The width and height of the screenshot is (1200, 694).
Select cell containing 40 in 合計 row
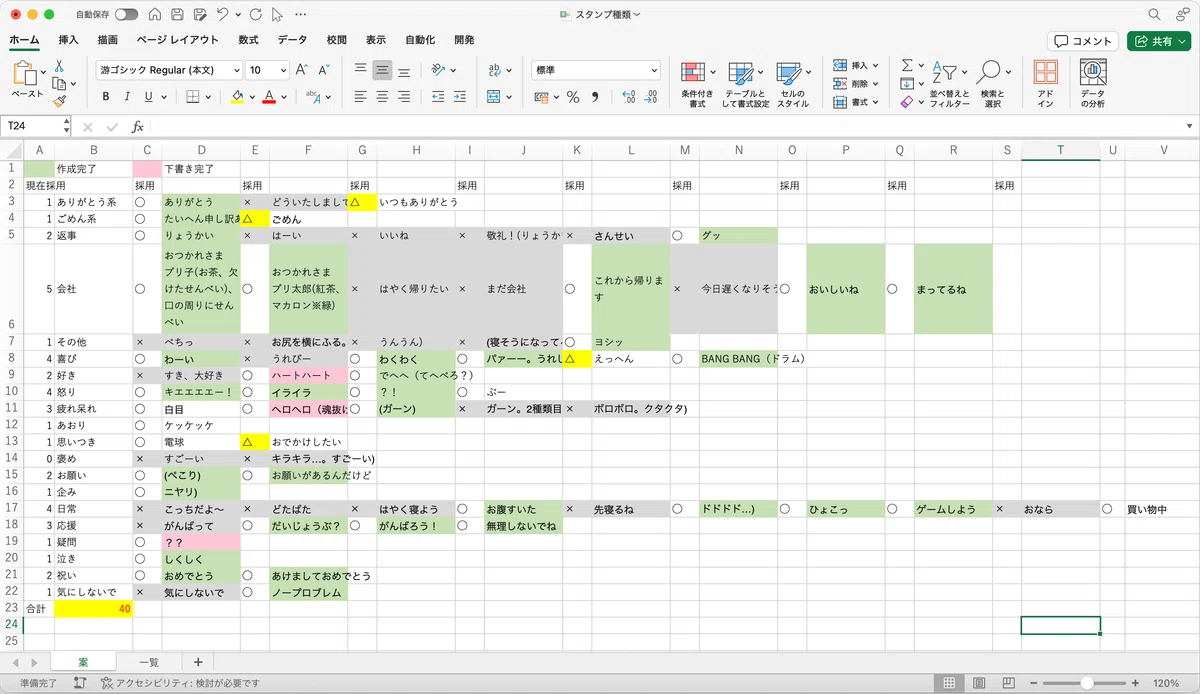click(x=94, y=608)
